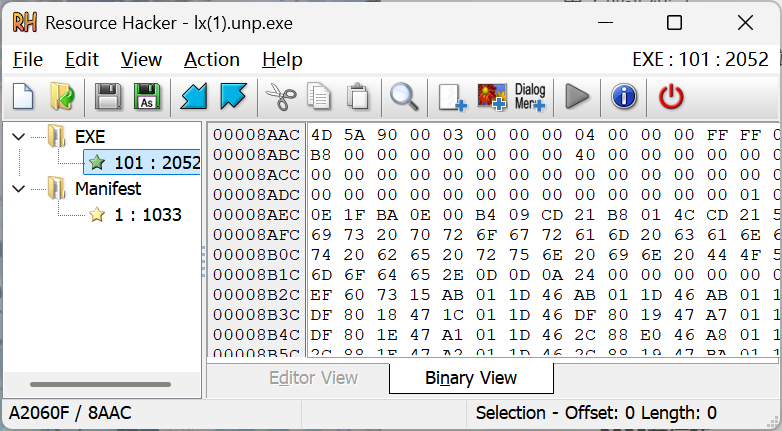This screenshot has height=431, width=782.
Task: Click offset 00008AFC in hex view
Action: [256, 234]
